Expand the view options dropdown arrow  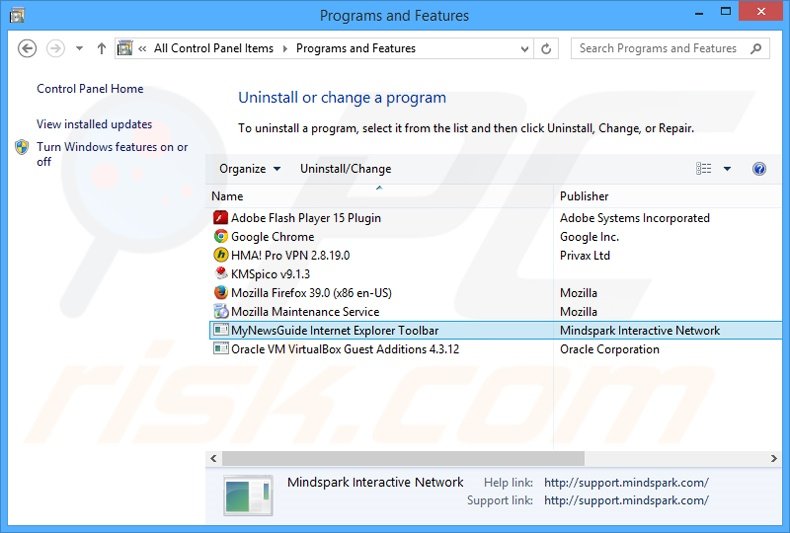(x=727, y=169)
